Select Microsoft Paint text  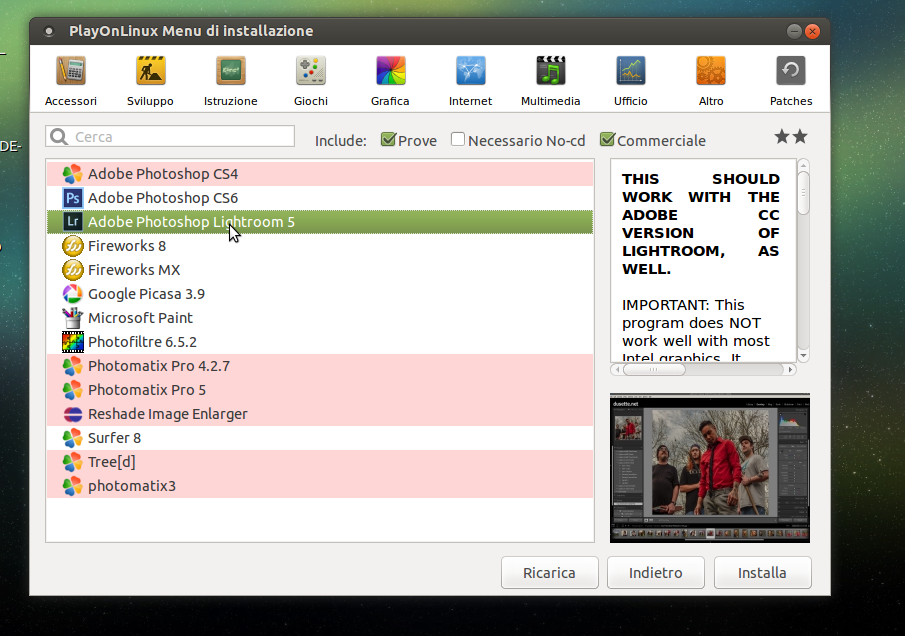(x=140, y=318)
